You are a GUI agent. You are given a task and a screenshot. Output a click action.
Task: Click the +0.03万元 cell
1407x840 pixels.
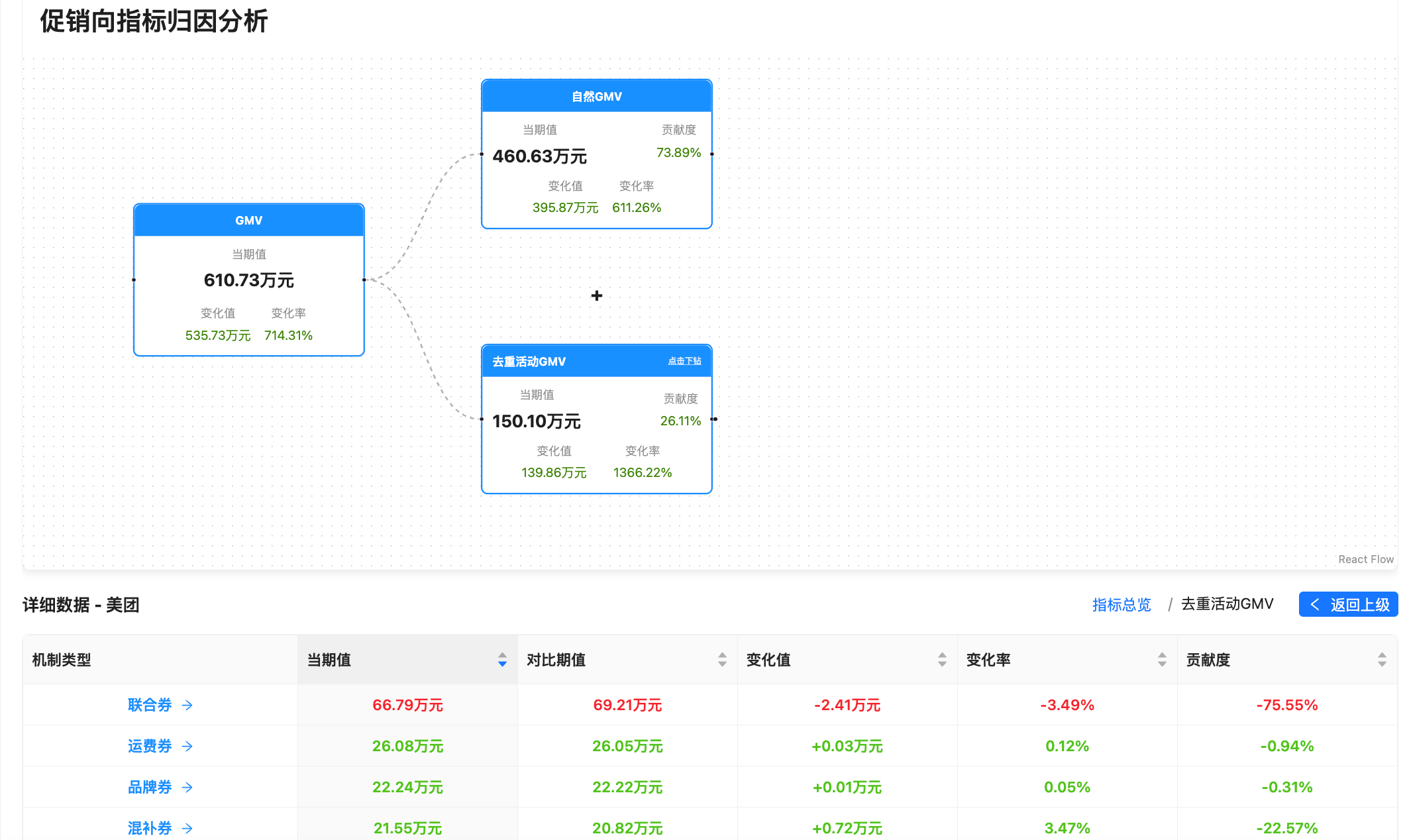click(x=847, y=746)
